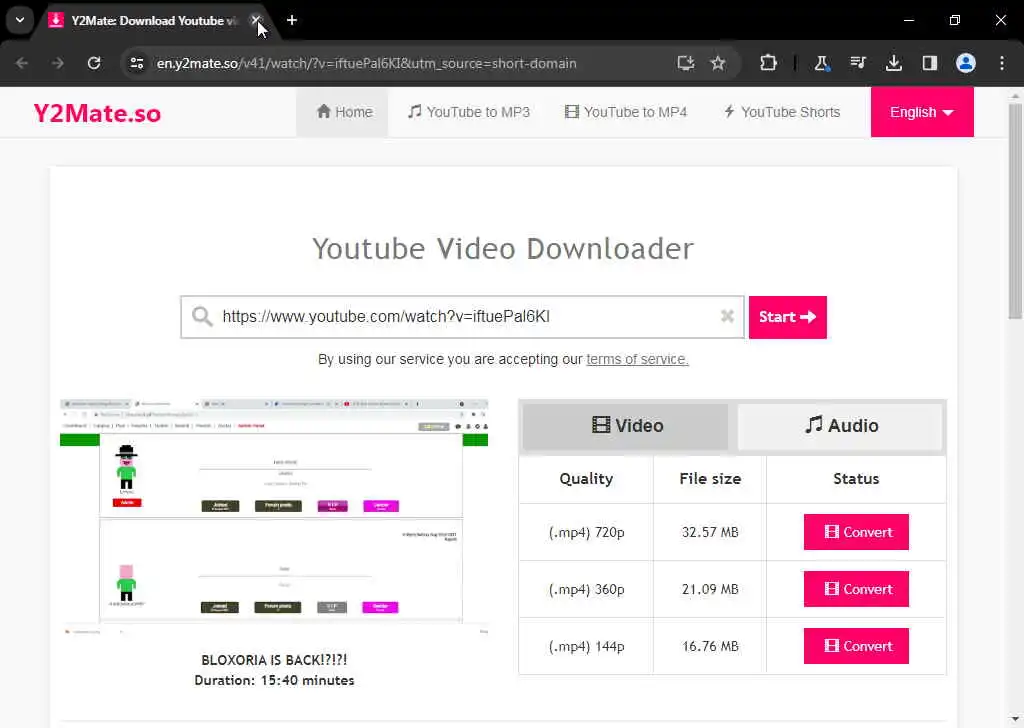Convert the 720p mp4 video
1024x728 pixels.
[856, 532]
